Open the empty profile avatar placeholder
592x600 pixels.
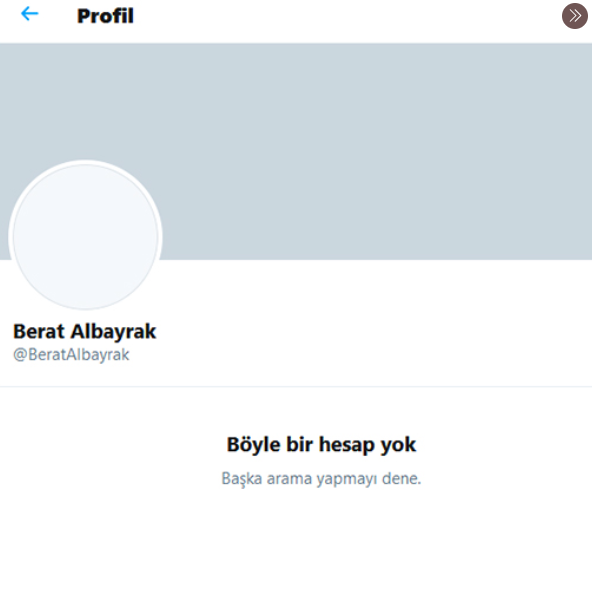(x=85, y=237)
